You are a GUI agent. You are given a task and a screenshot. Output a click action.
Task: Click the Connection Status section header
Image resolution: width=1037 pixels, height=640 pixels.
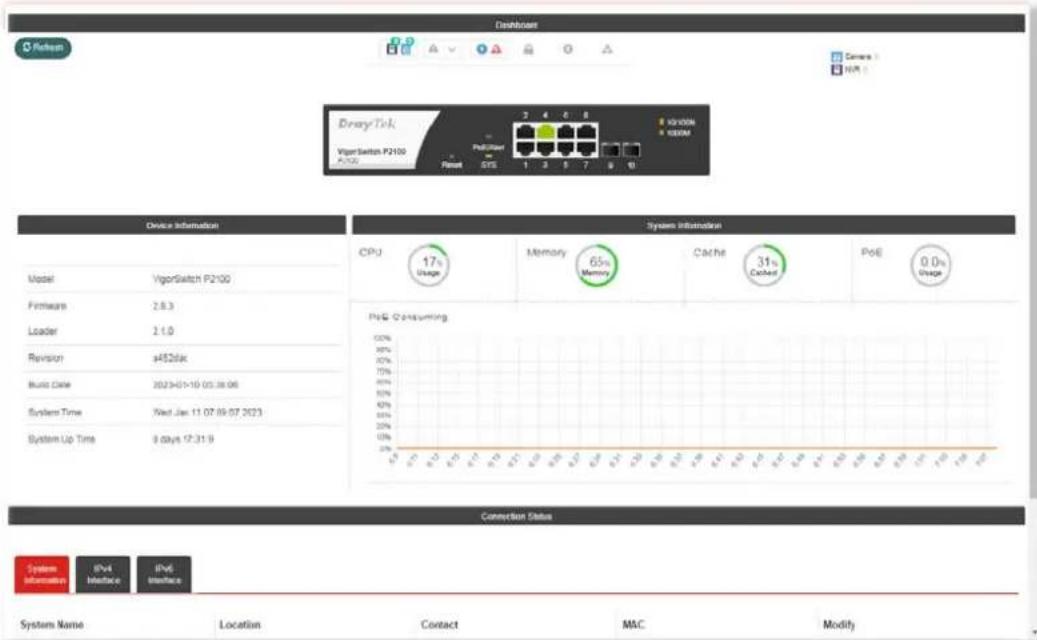point(517,516)
